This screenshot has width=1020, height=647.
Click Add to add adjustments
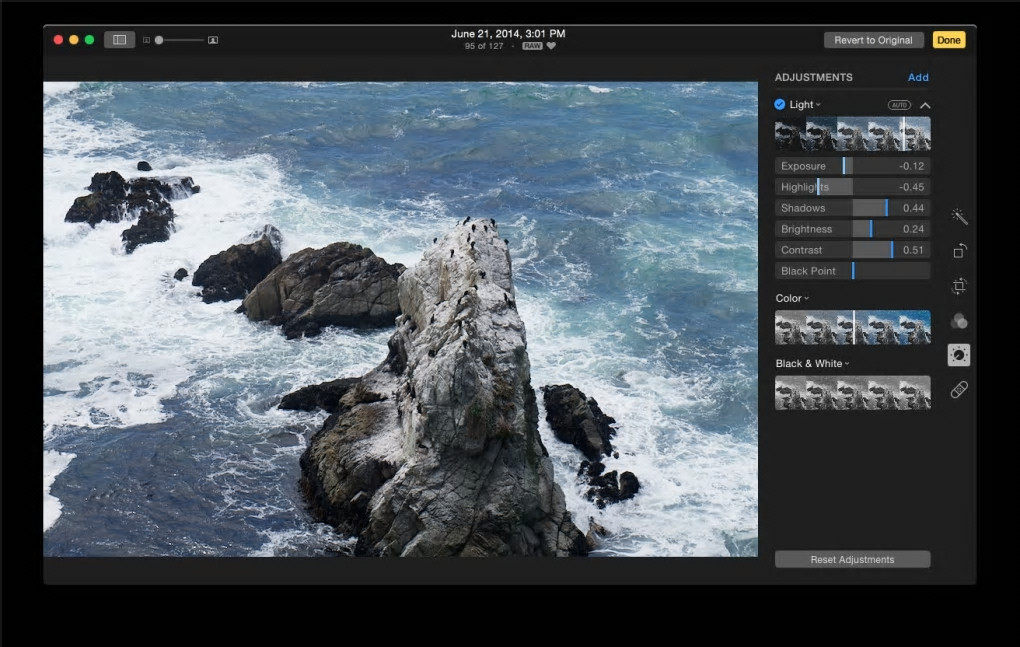pos(917,77)
